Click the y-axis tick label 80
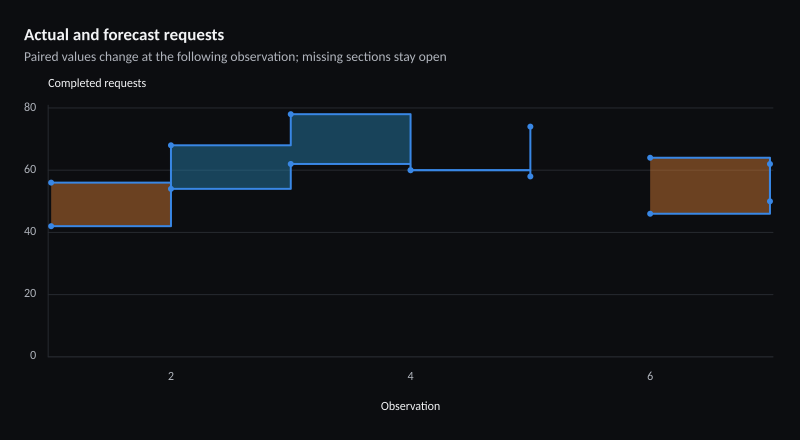The height and width of the screenshot is (440, 800). point(30,108)
